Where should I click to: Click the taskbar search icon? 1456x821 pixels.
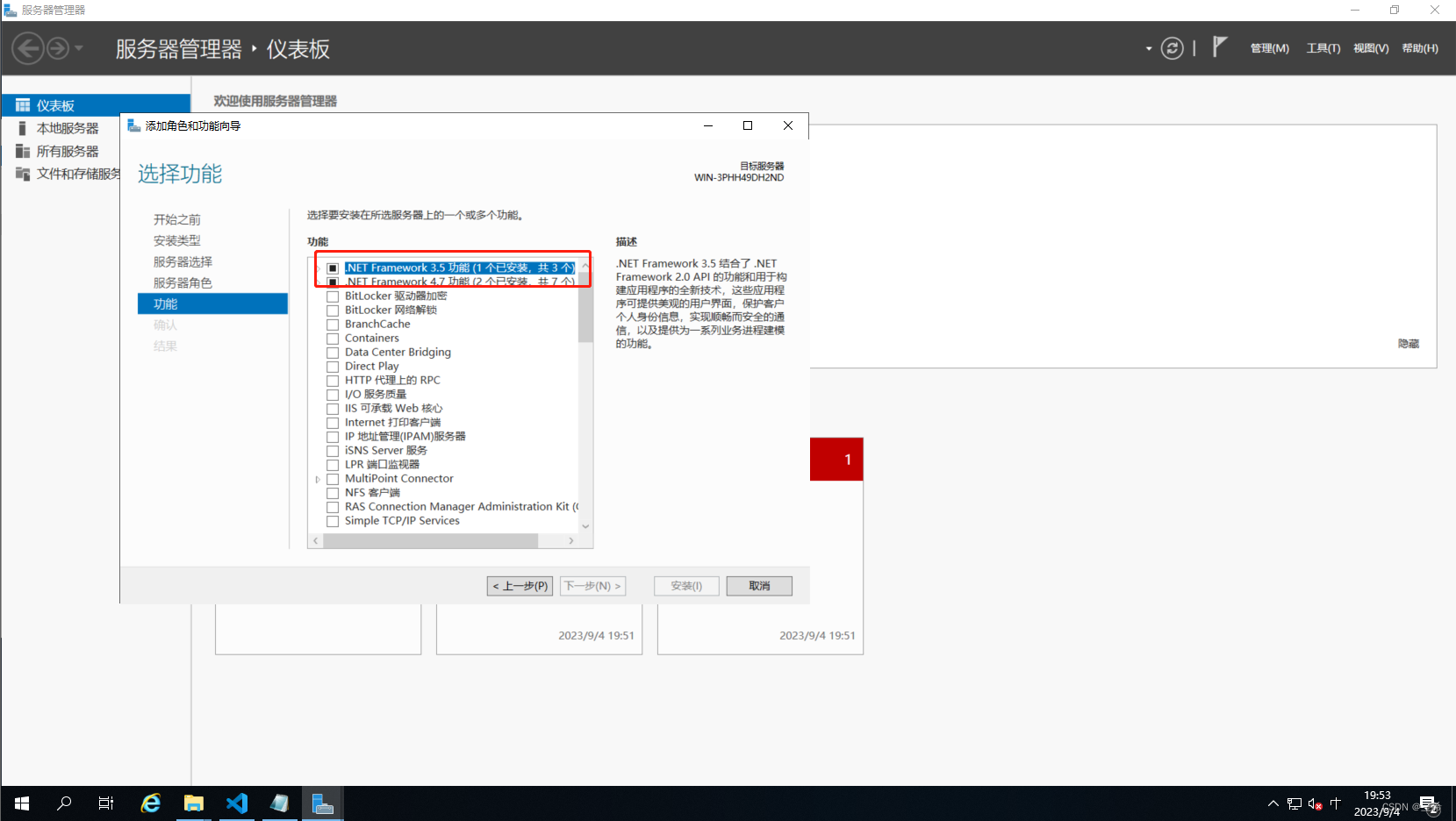pyautogui.click(x=64, y=803)
